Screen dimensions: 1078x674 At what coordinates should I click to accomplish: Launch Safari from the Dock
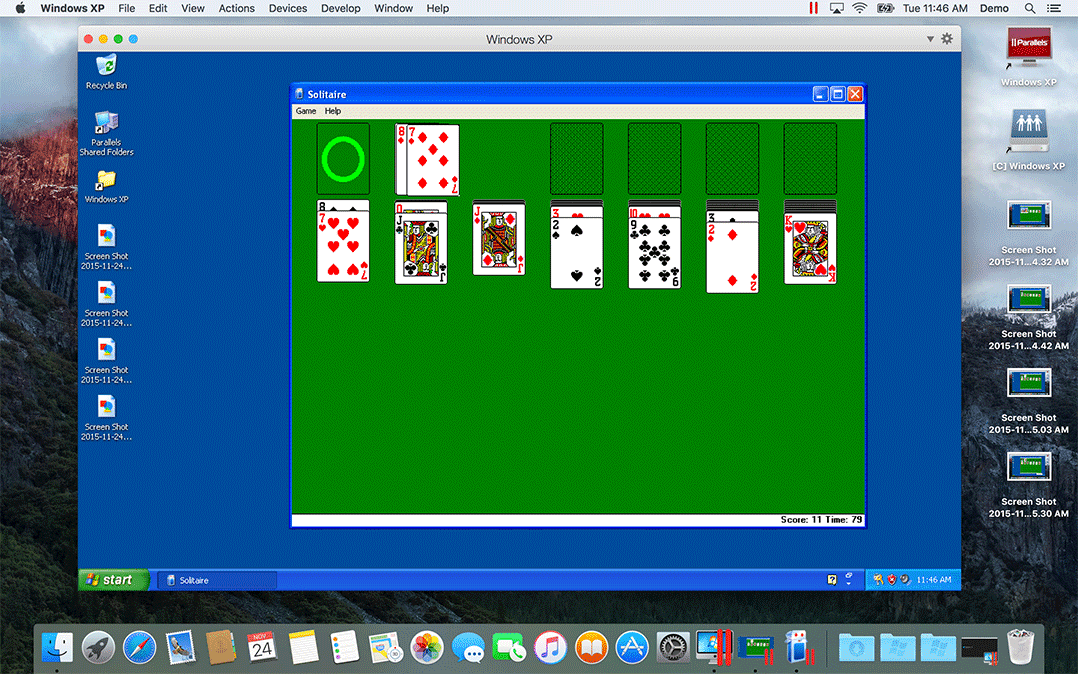click(140, 647)
